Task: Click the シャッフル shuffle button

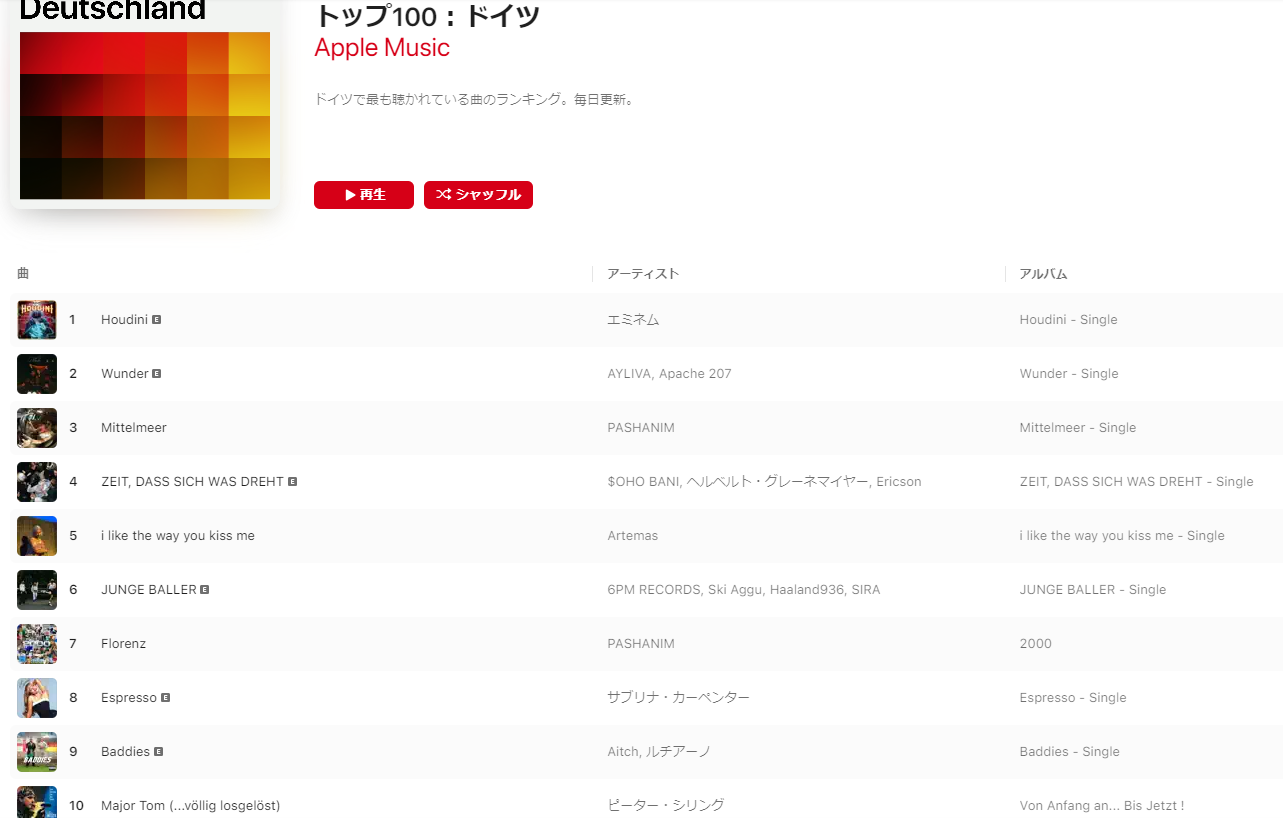Action: (478, 195)
